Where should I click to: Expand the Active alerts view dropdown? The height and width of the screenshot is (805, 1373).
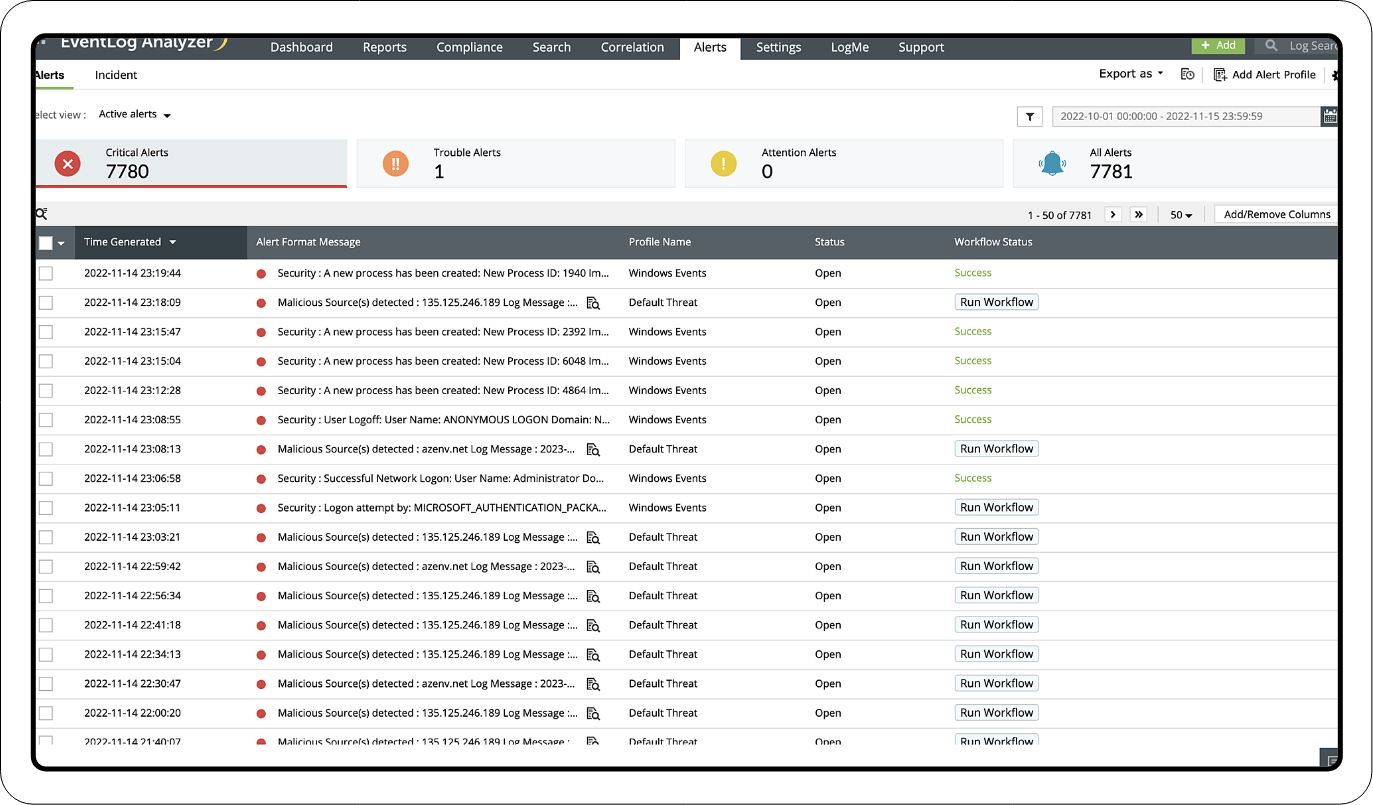tap(135, 115)
